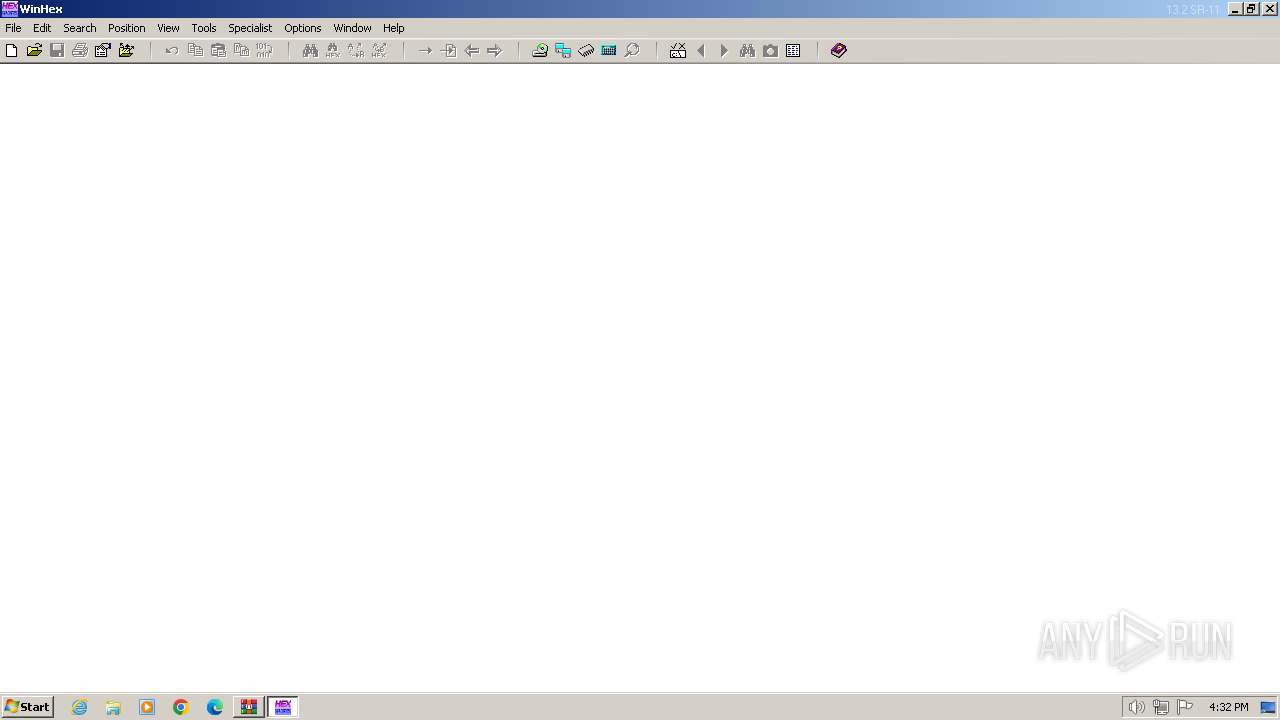Click the solid right triangle icon

tap(724, 50)
